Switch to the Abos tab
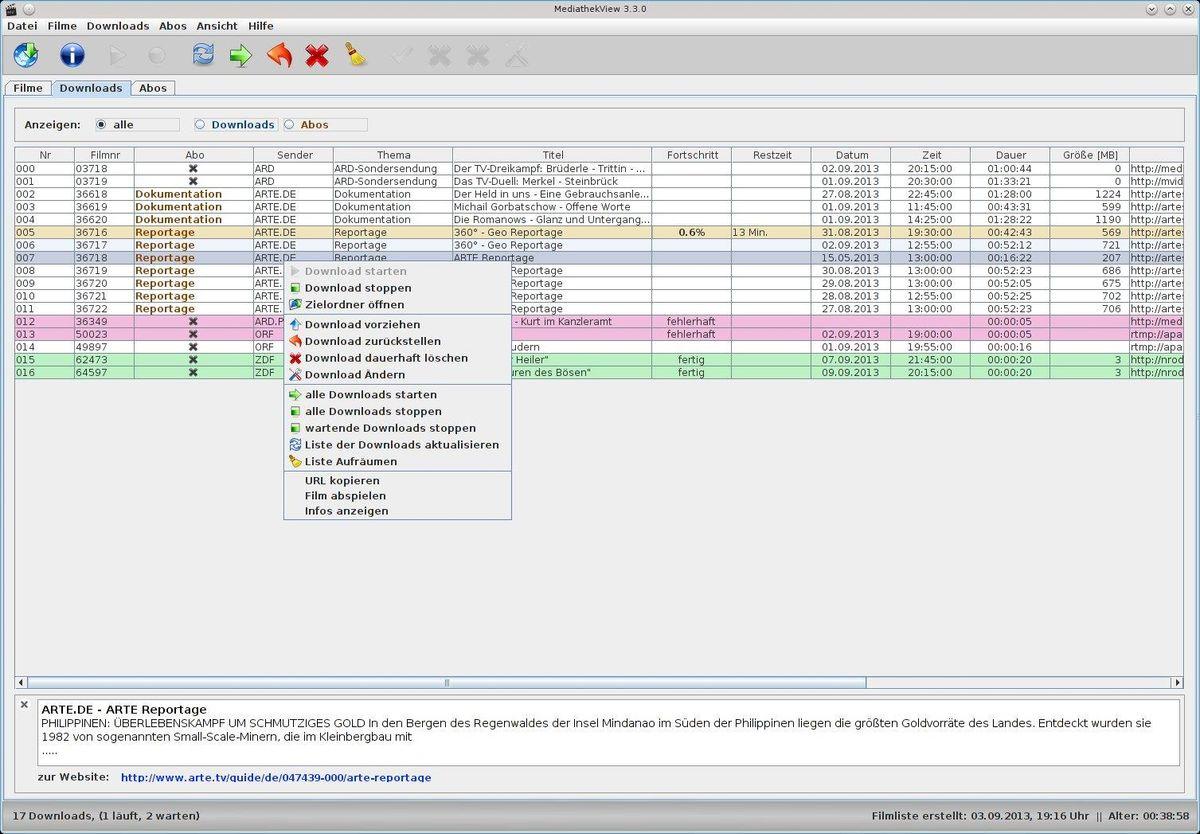 click(x=153, y=88)
